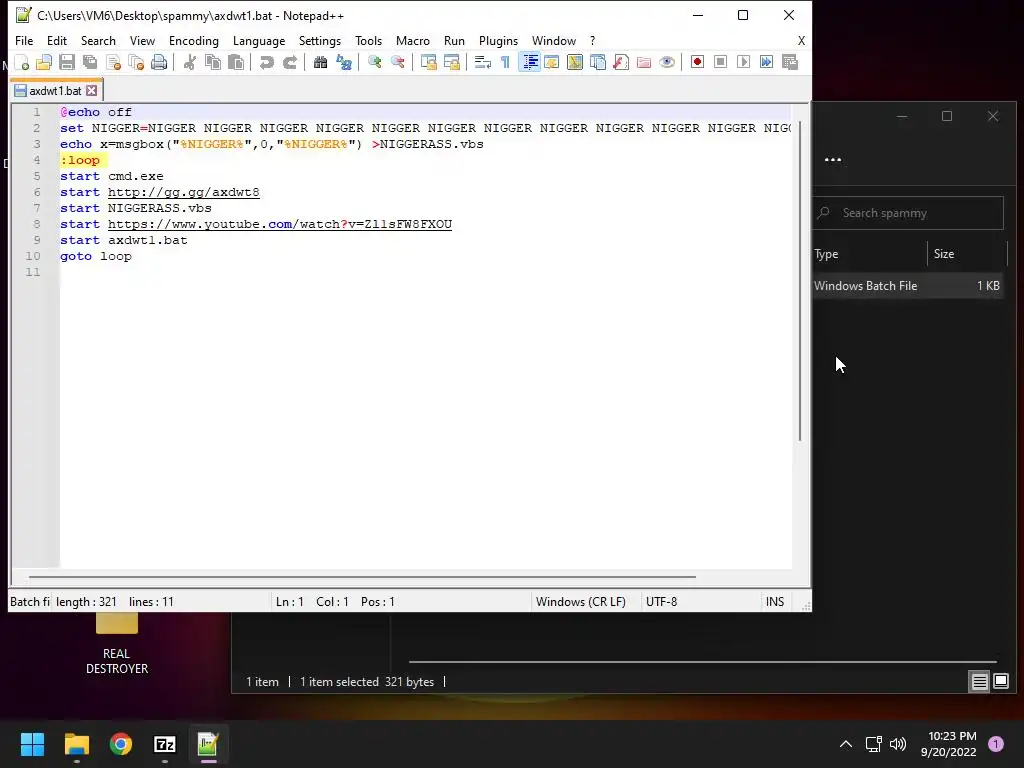Click the Type column header in Explorer

click(869, 254)
